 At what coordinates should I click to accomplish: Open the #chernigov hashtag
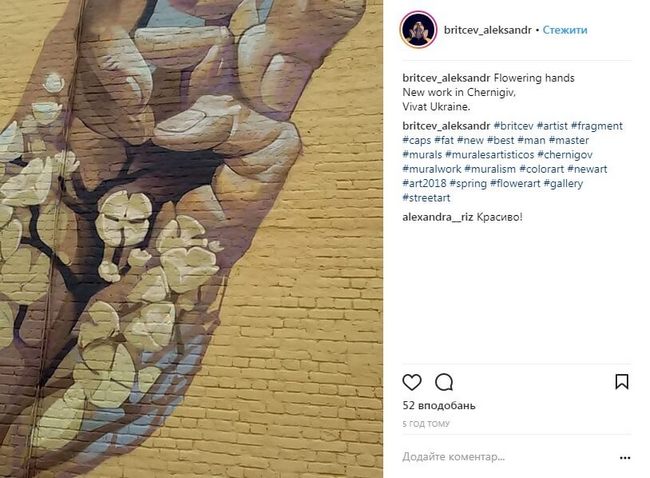coord(565,155)
